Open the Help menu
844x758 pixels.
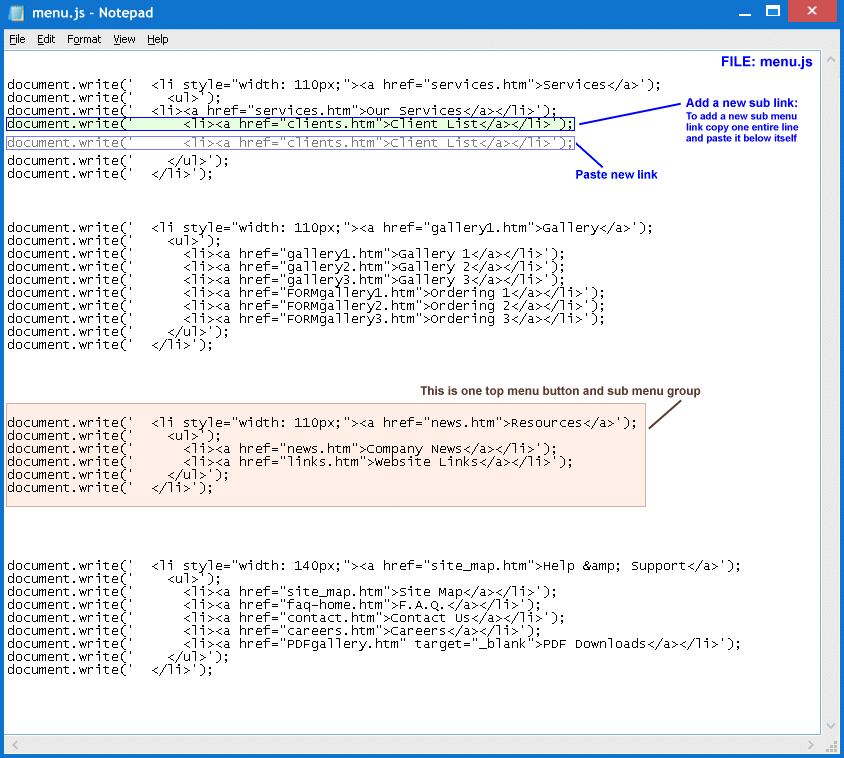158,39
